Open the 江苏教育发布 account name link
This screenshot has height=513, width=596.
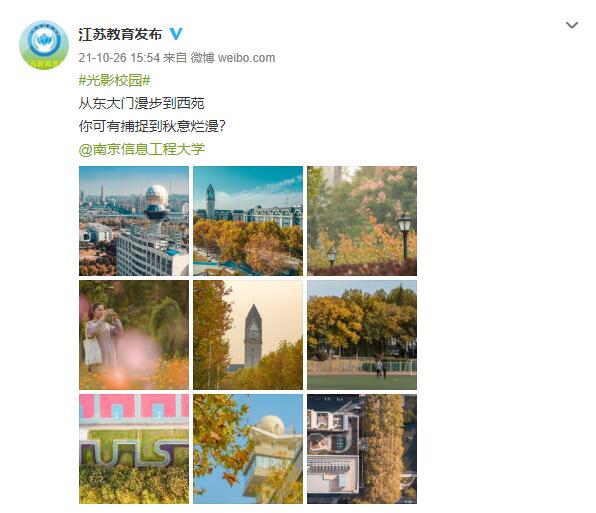coord(120,34)
